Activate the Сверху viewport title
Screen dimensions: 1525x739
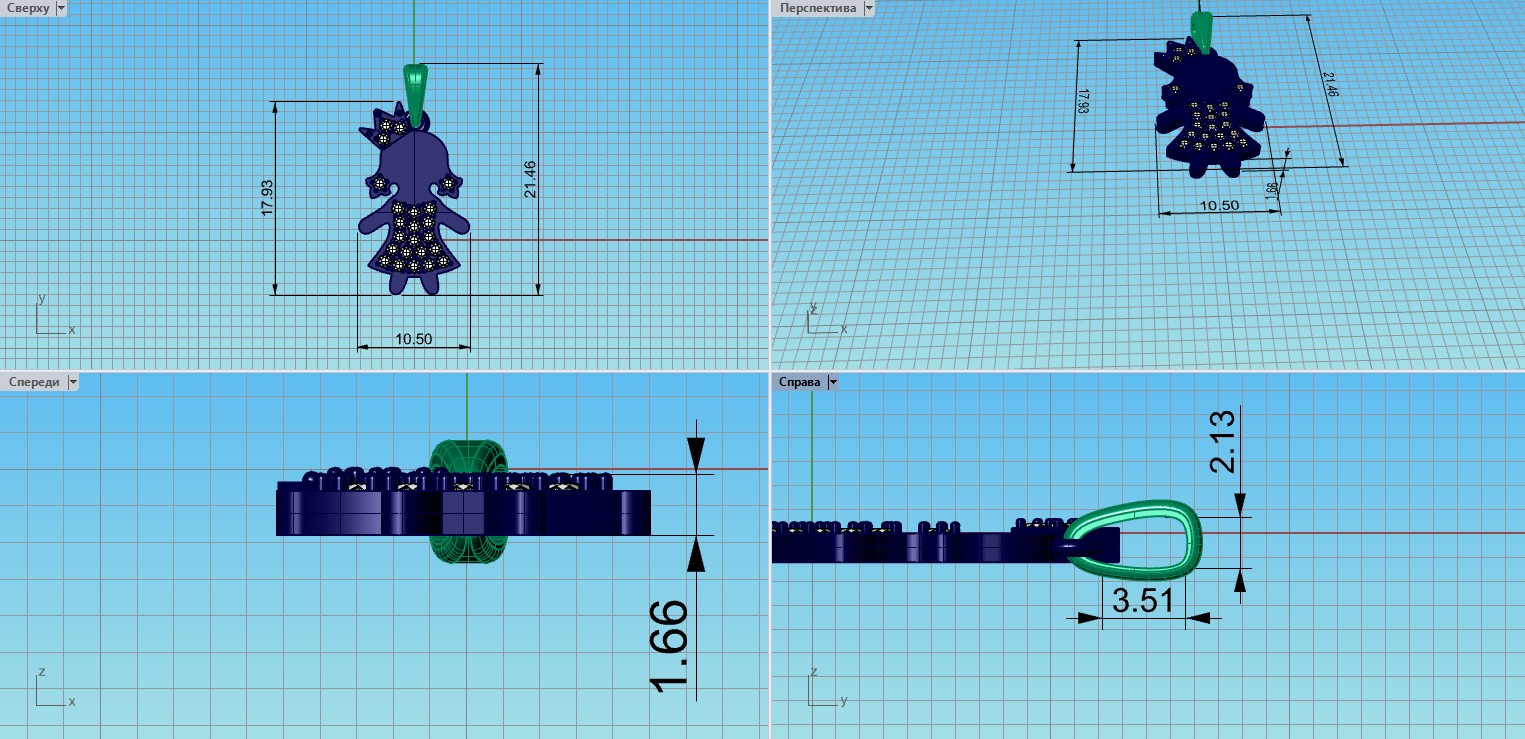(27, 8)
